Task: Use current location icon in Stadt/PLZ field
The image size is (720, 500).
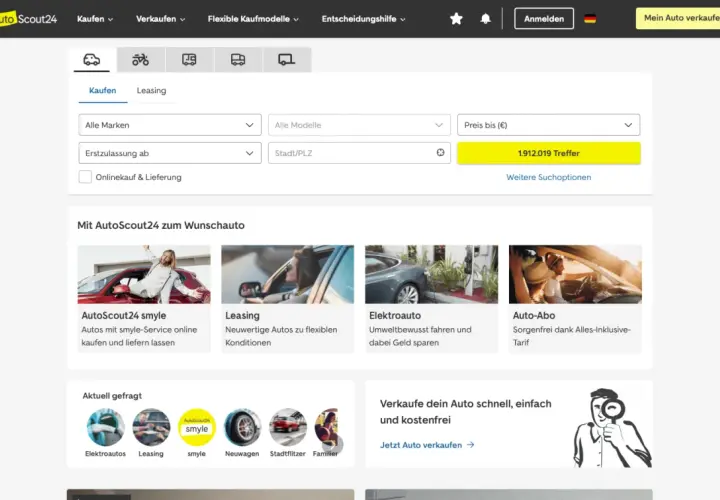Action: point(440,152)
